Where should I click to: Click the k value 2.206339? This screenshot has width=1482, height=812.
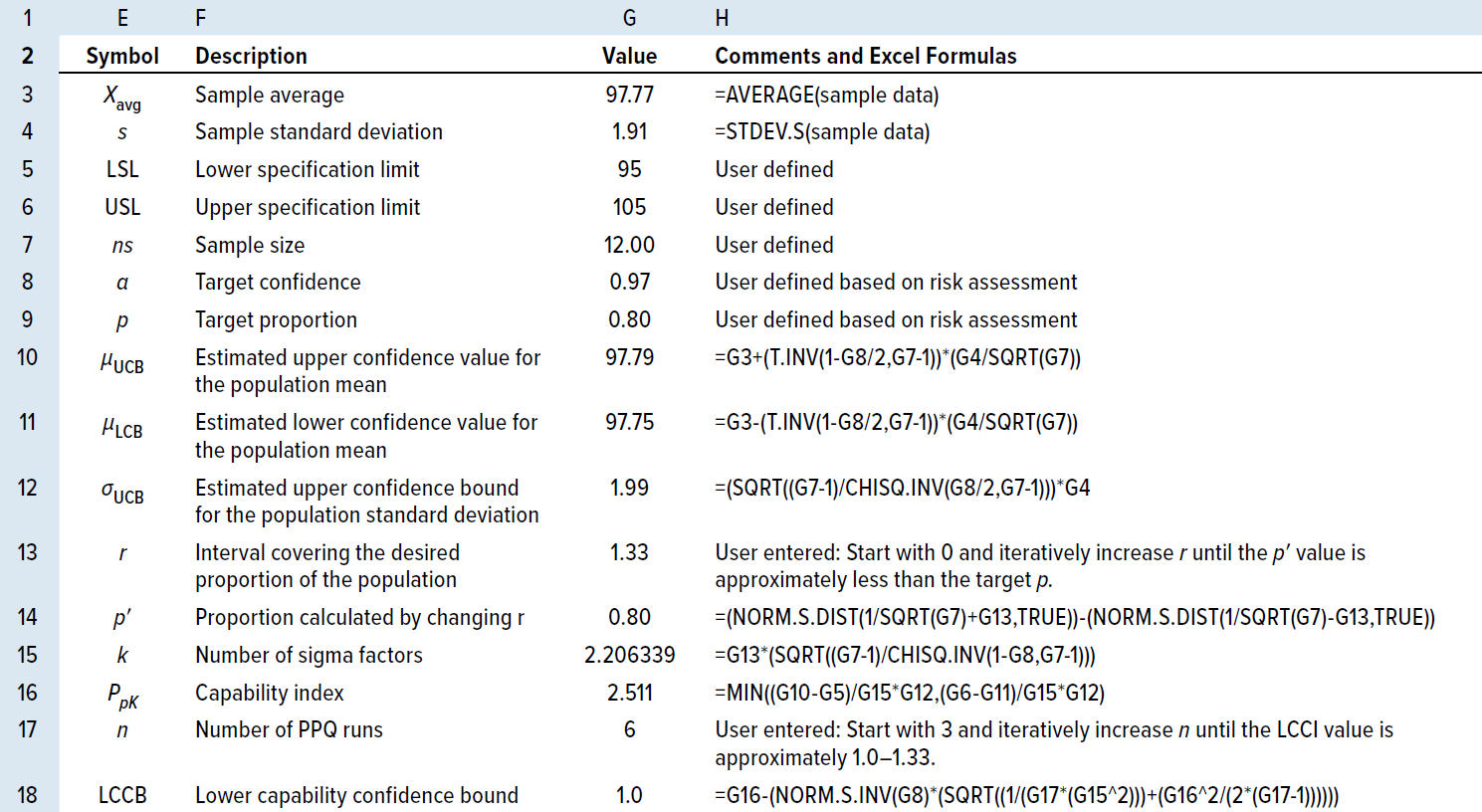point(629,655)
